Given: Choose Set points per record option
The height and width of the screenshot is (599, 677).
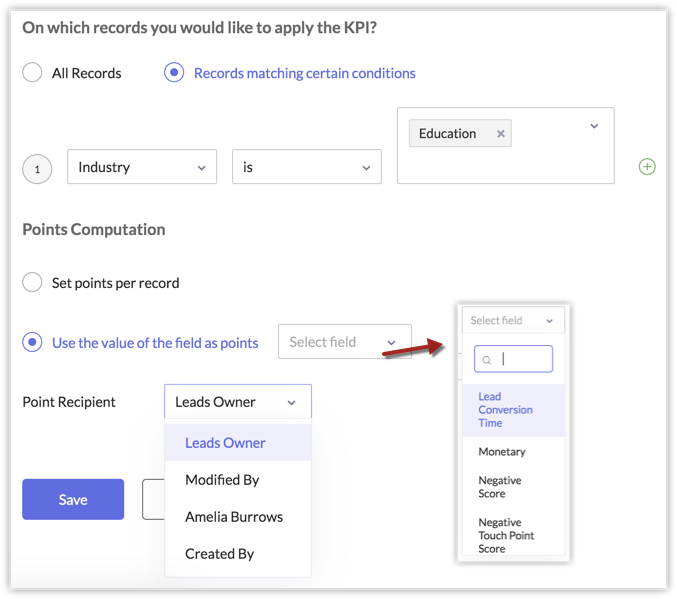Looking at the screenshot, I should tap(33, 283).
